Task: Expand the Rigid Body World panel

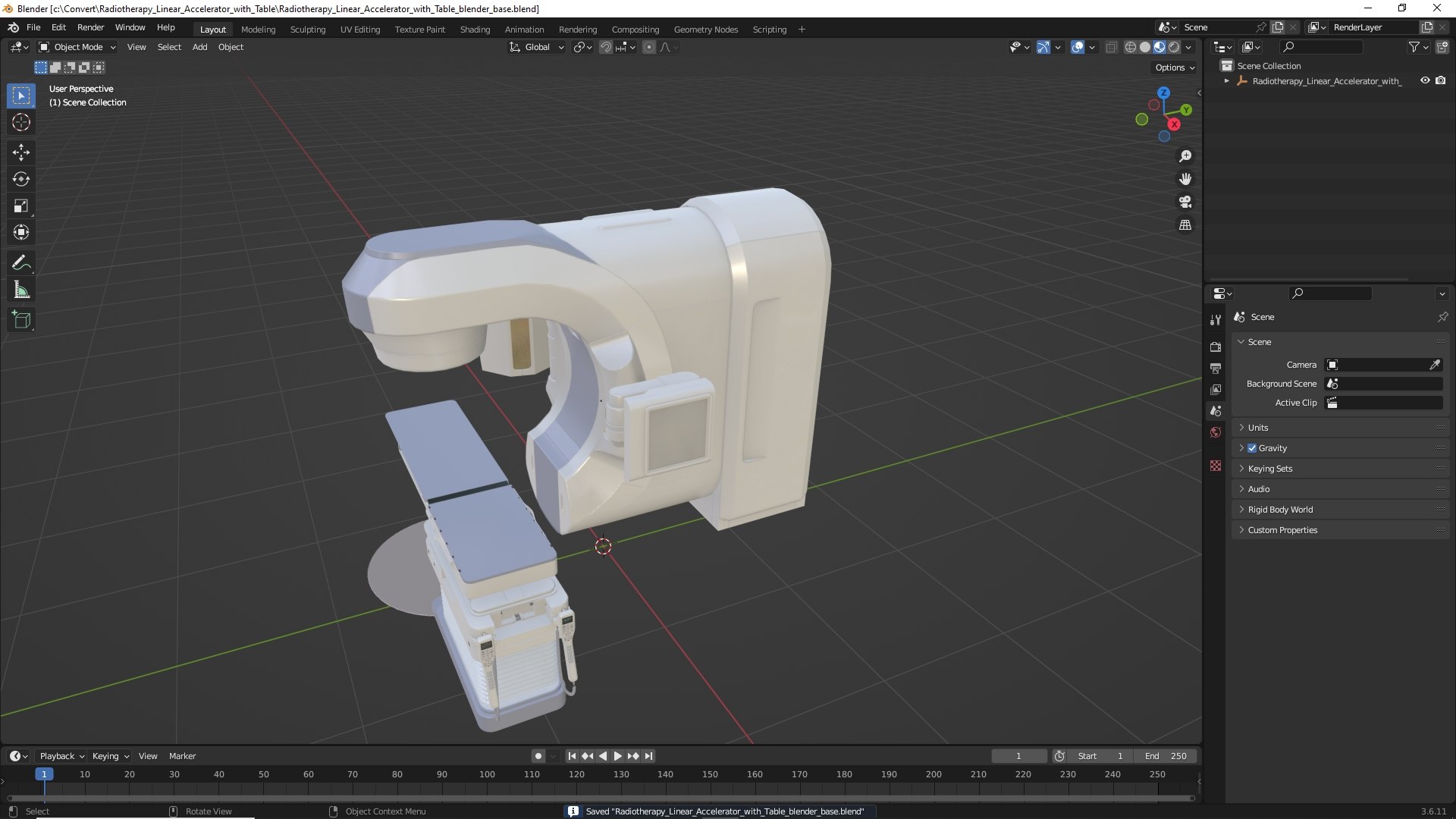Action: [1340, 510]
